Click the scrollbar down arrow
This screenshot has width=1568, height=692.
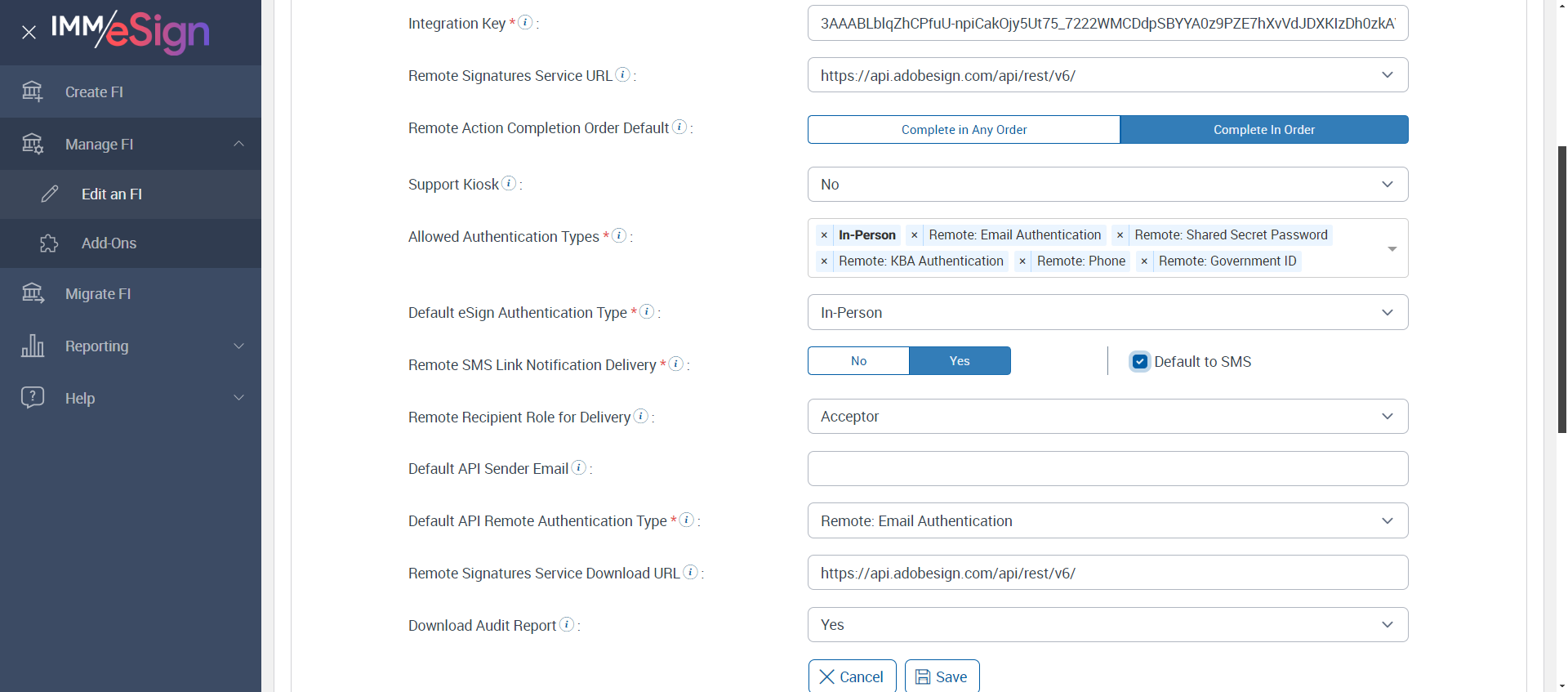coord(1561,685)
